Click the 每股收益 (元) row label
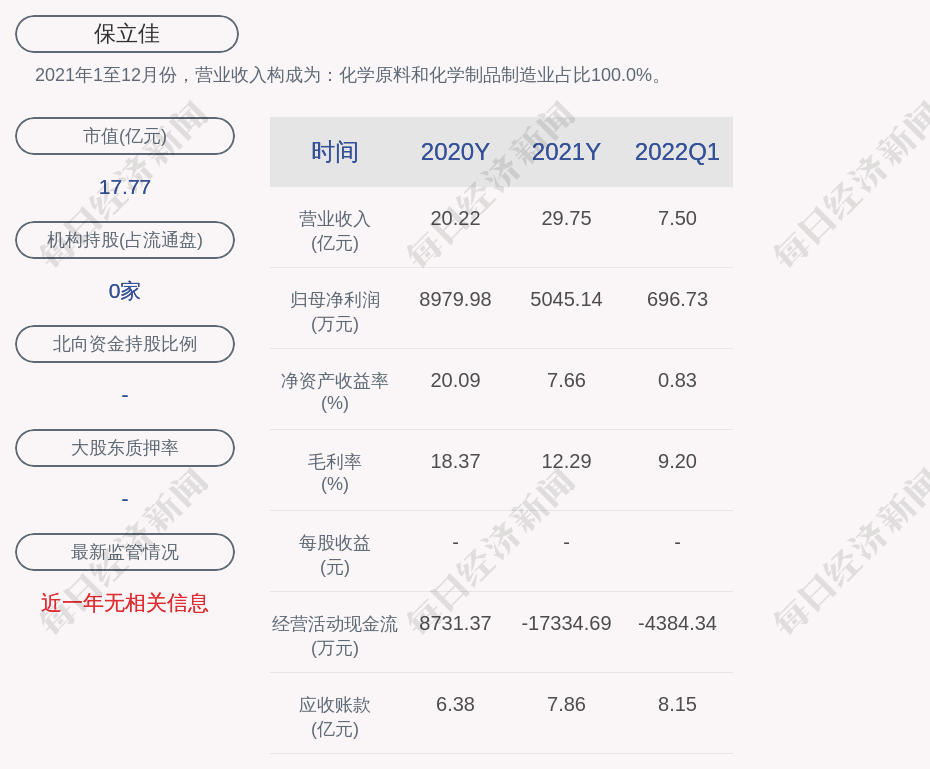The image size is (930, 769). [335, 555]
